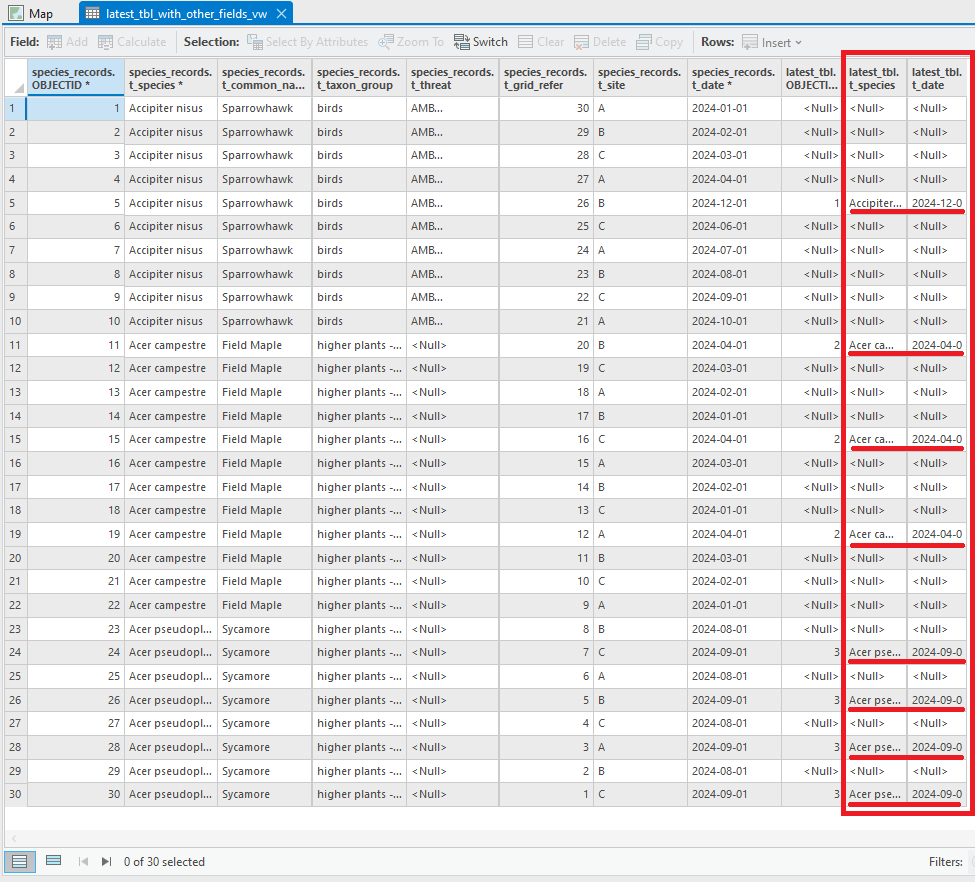Close the latest_tbl_with_other_fields_vw tab

click(x=281, y=13)
